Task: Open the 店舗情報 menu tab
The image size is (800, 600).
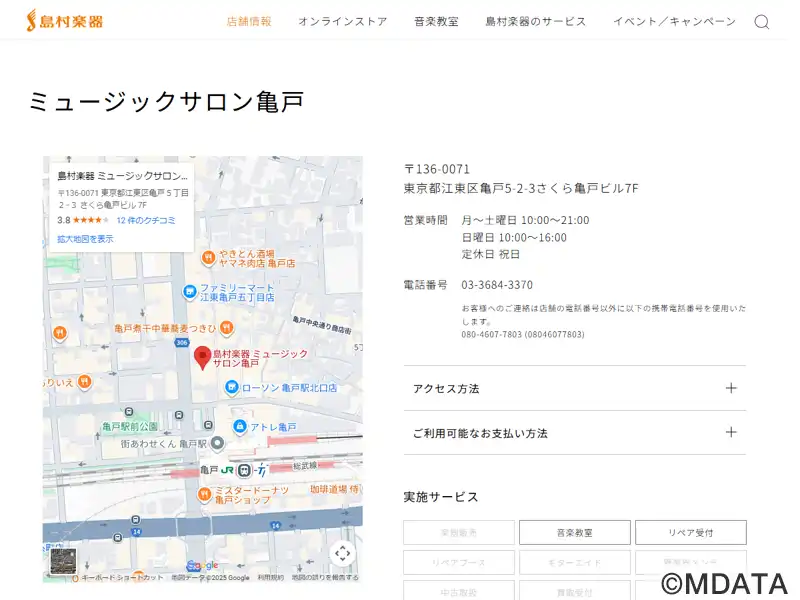Action: tap(249, 21)
